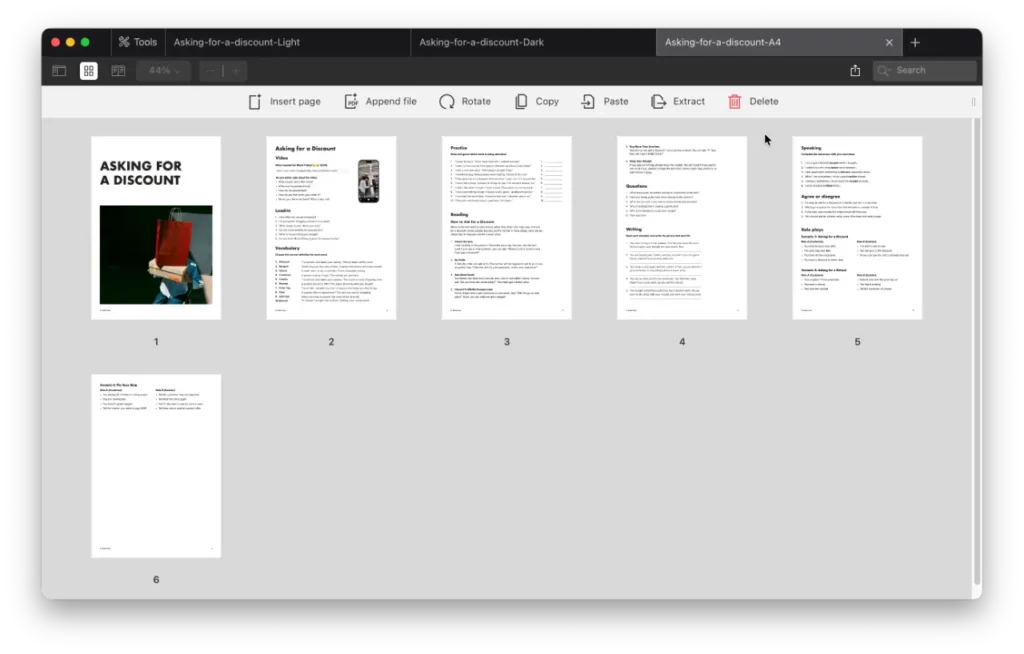Extract the selected page

[679, 101]
